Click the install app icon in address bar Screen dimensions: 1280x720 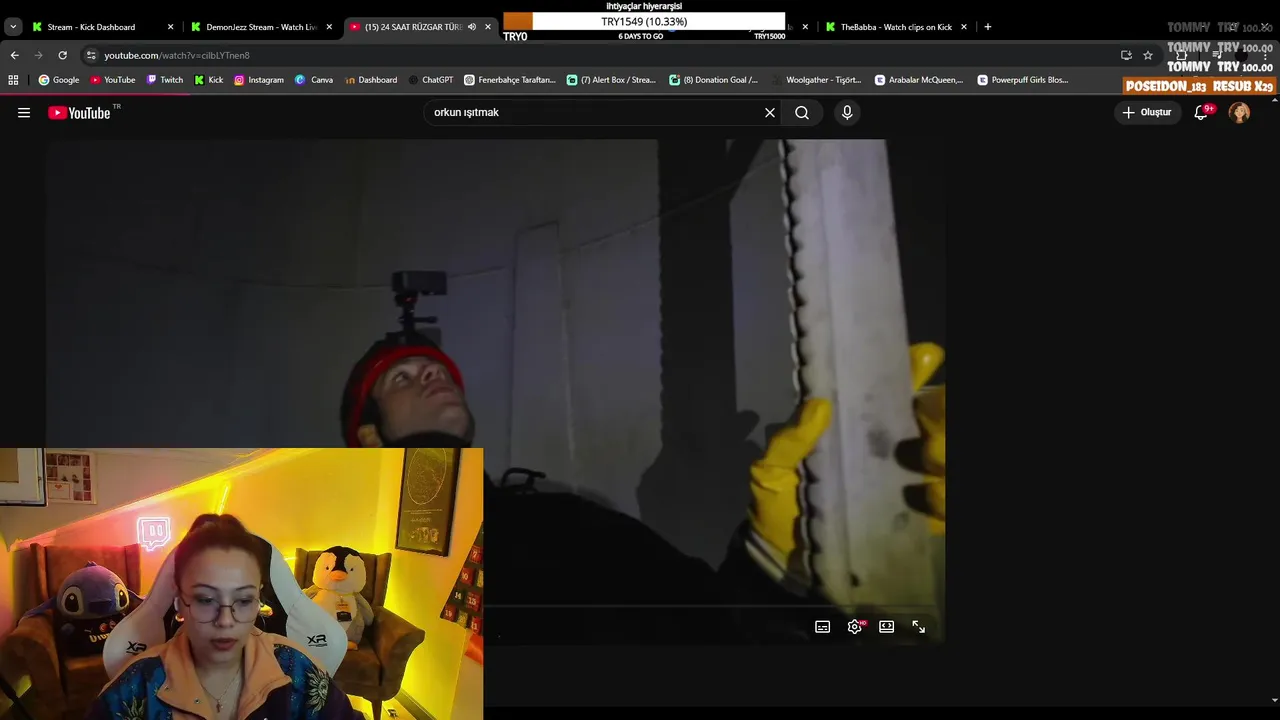(1126, 55)
